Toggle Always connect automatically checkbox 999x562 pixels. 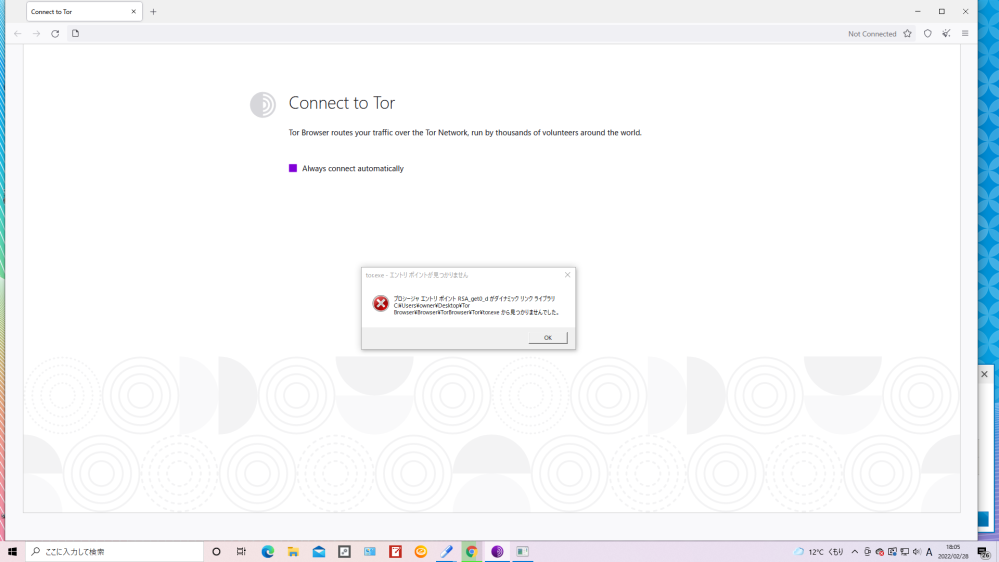coord(293,168)
